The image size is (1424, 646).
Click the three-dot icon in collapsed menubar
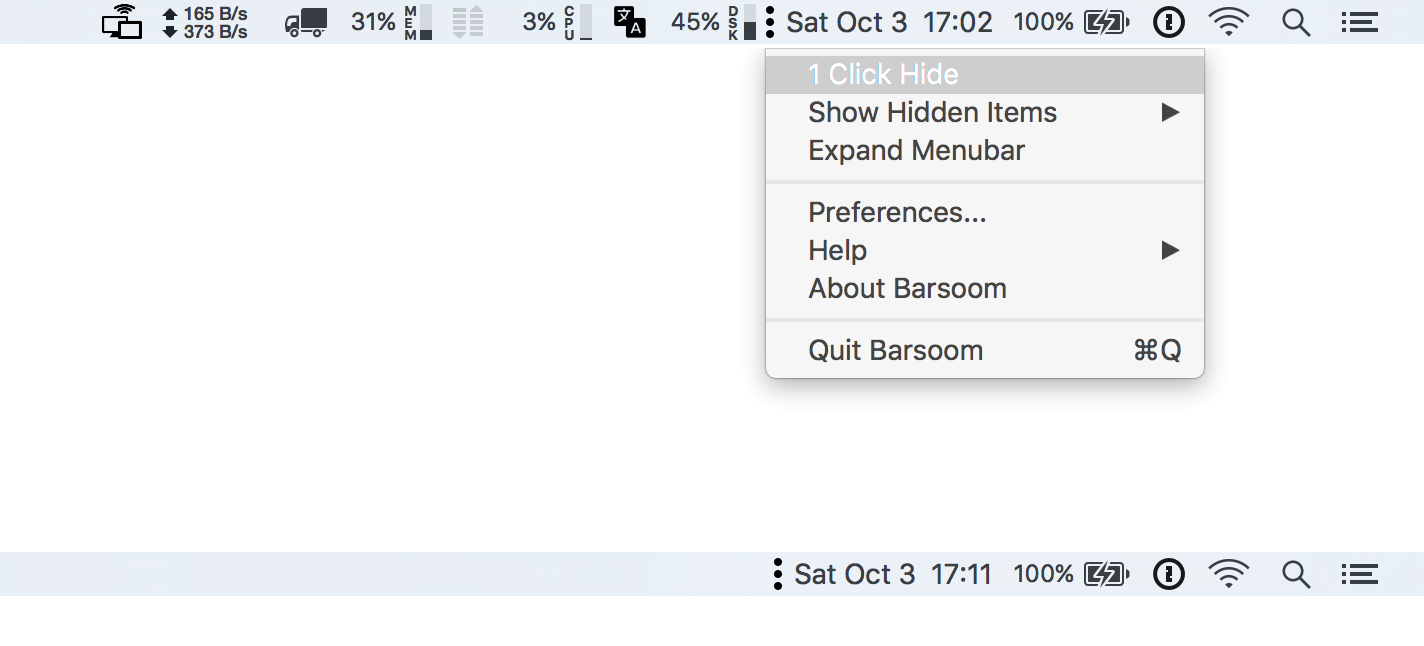(x=777, y=574)
